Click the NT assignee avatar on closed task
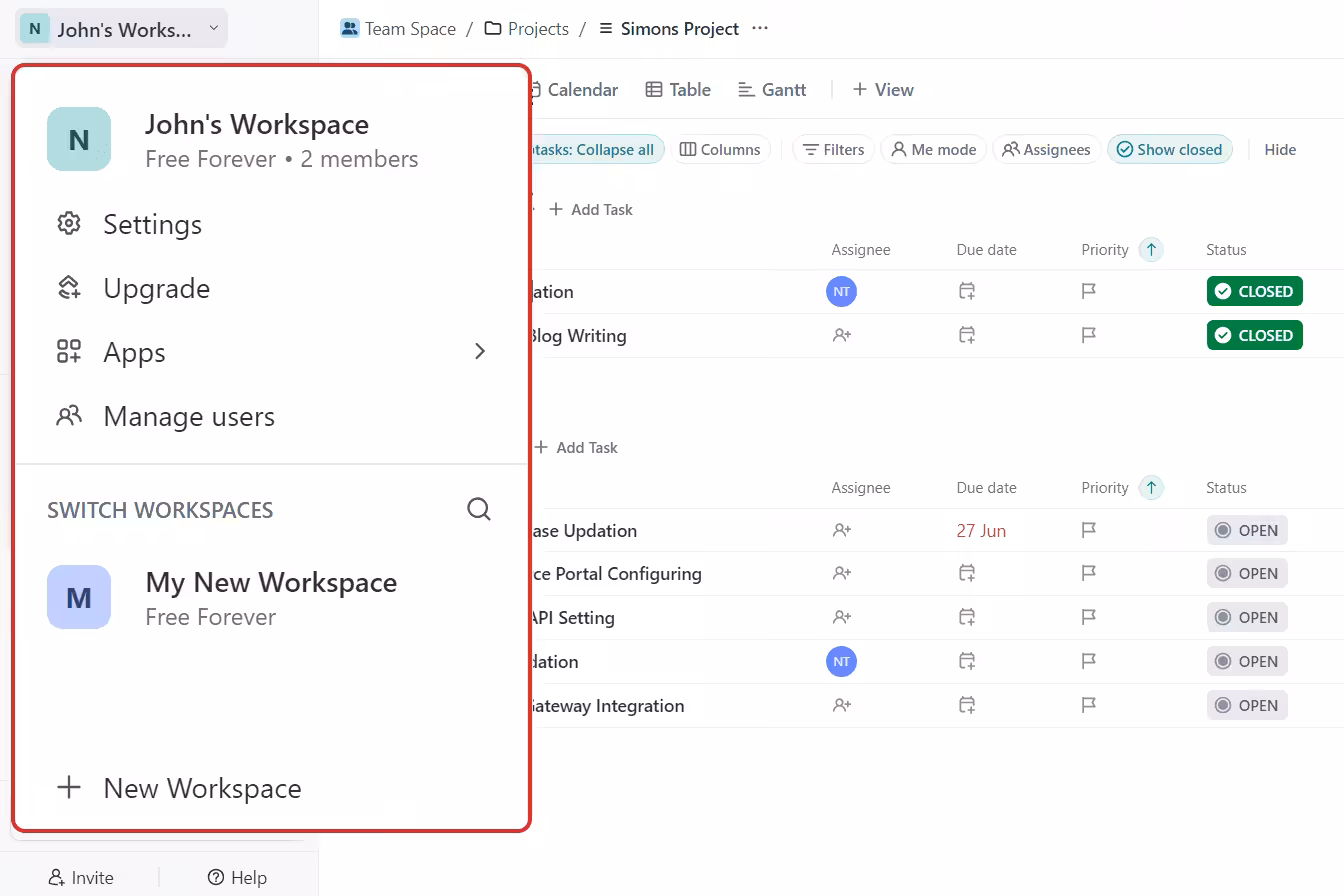This screenshot has height=896, width=1344. [x=842, y=292]
